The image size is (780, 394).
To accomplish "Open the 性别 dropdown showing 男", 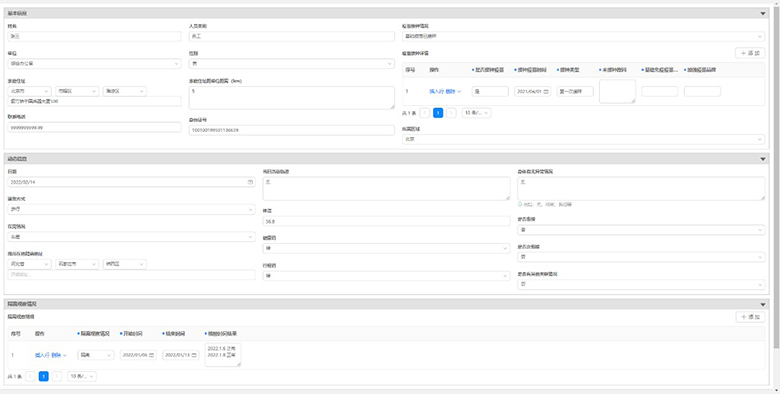I will pyautogui.click(x=292, y=64).
